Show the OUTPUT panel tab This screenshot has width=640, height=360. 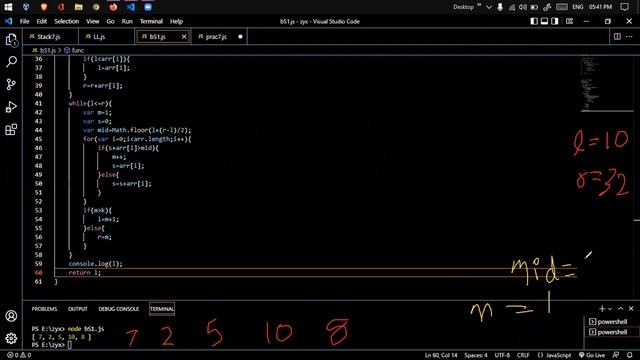tap(78, 309)
